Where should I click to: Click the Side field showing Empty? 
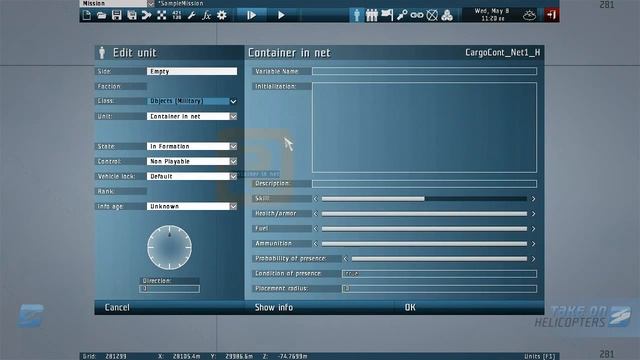192,71
